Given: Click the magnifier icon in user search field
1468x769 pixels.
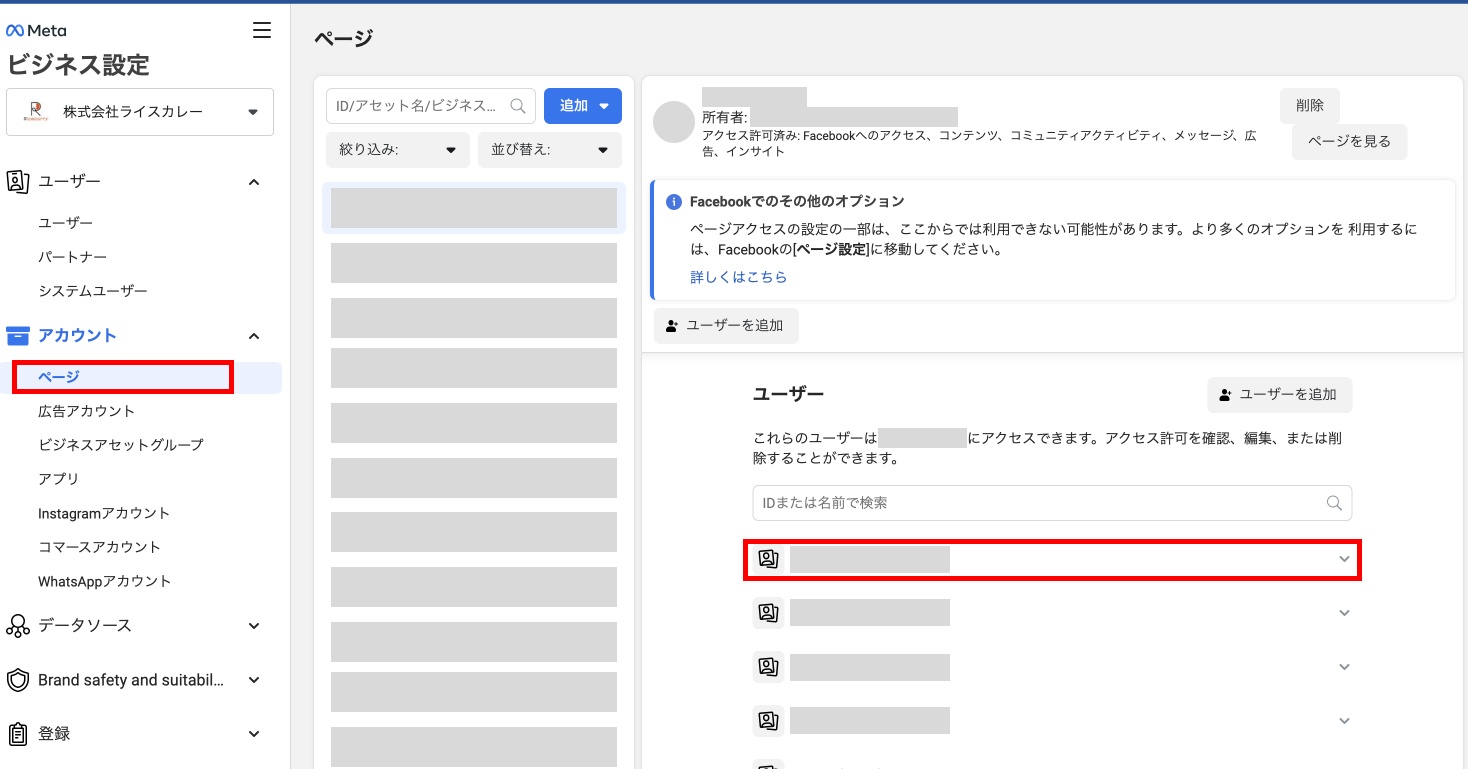Looking at the screenshot, I should tap(1334, 503).
